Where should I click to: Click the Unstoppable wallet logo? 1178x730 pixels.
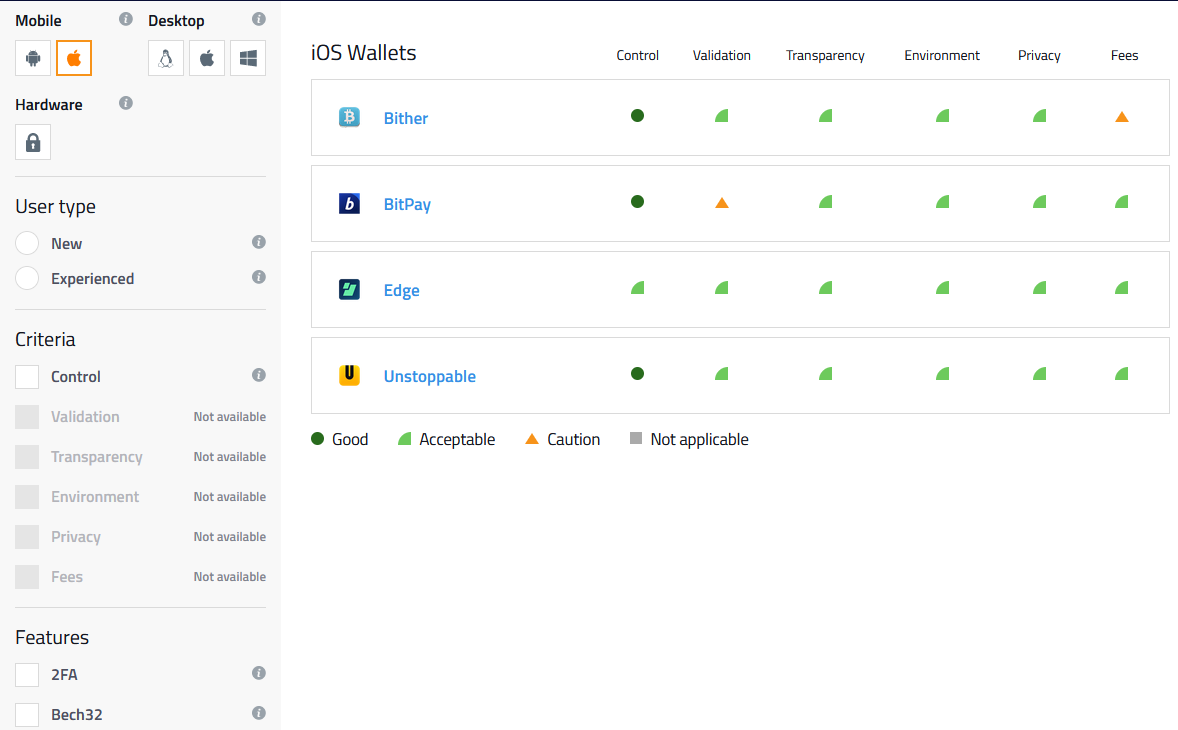click(349, 375)
